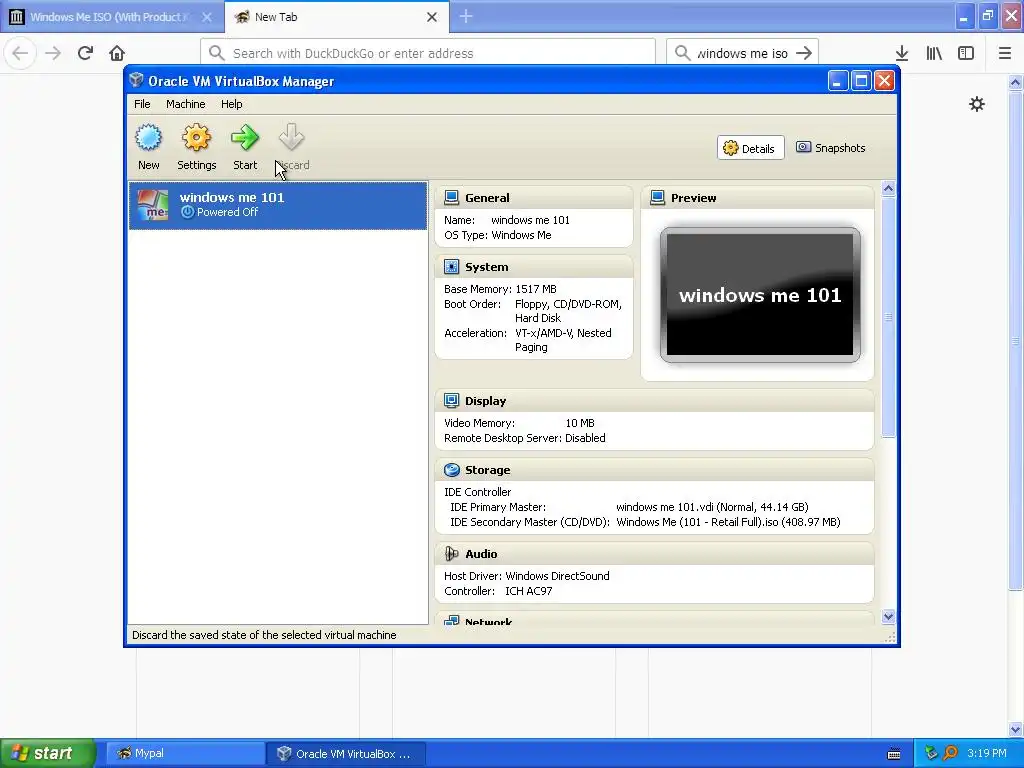The image size is (1024, 768).
Task: Click the New Tab page gear icon
Action: click(x=976, y=104)
